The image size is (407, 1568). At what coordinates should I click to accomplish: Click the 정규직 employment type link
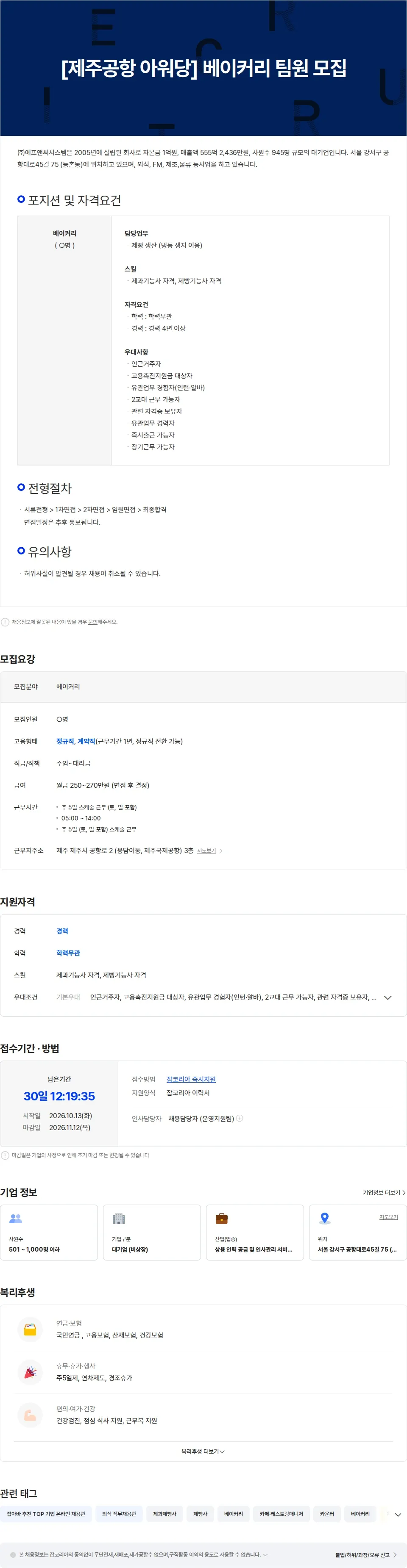coord(64,741)
